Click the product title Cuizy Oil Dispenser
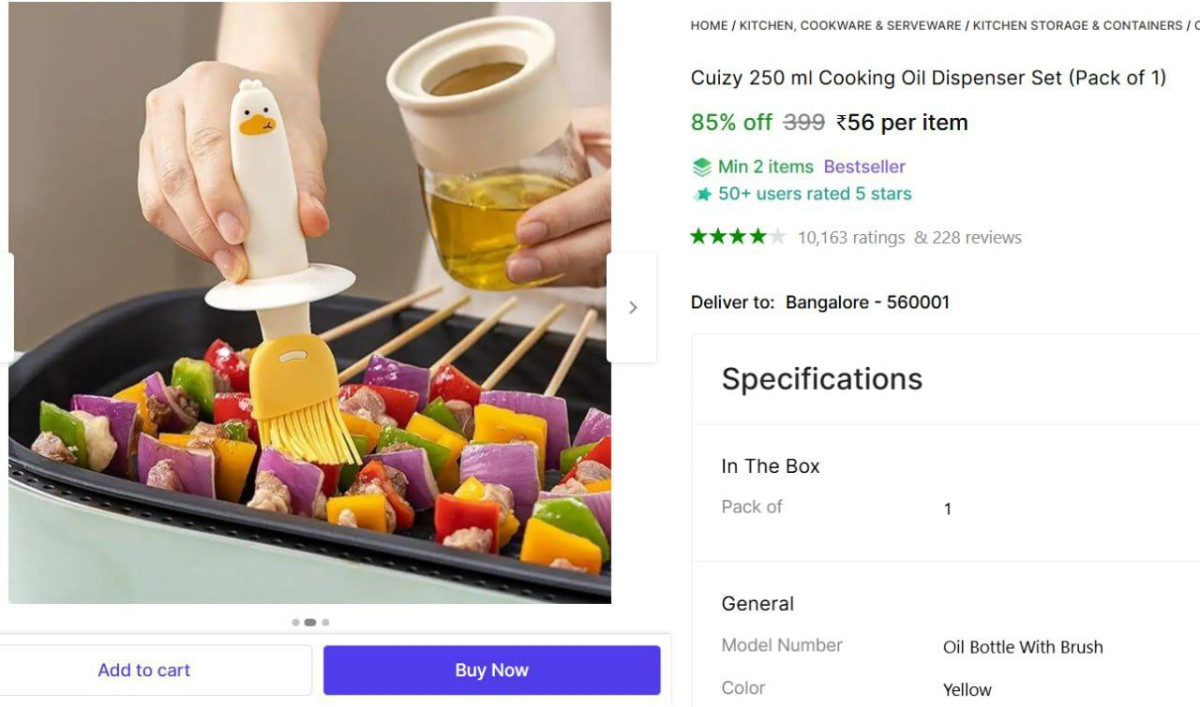The width and height of the screenshot is (1200, 707). coord(928,78)
